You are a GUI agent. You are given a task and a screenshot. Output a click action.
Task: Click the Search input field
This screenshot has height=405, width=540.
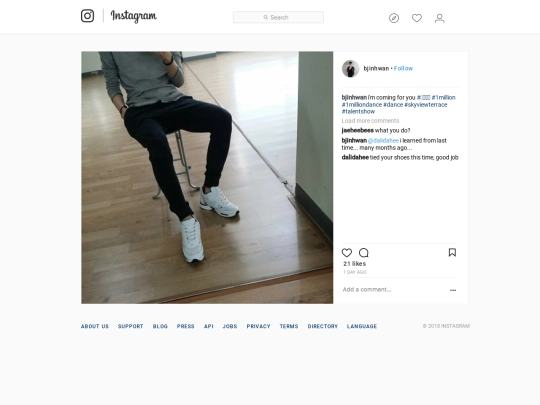coord(278,17)
